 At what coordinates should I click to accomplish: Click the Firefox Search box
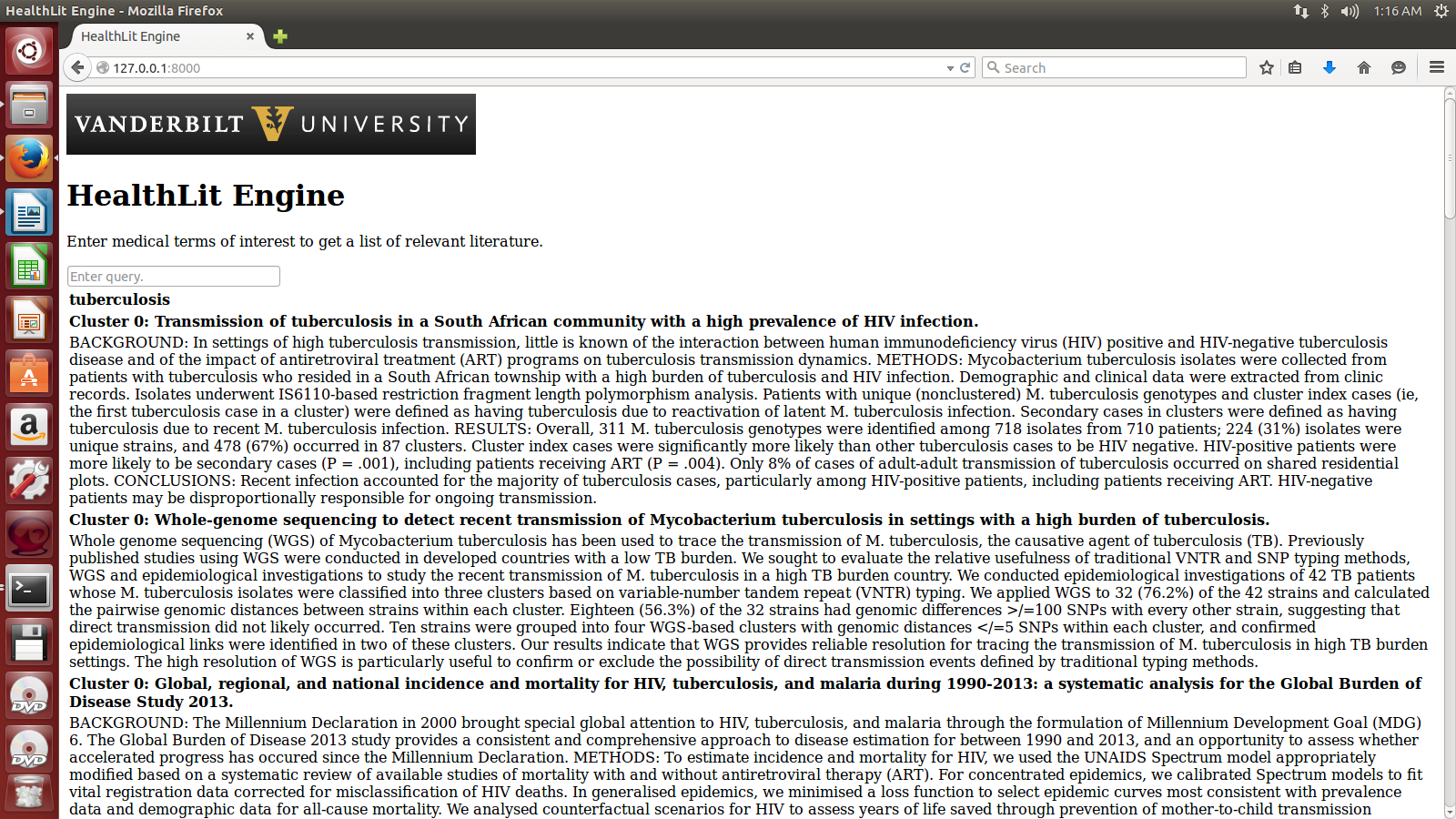tap(1115, 67)
